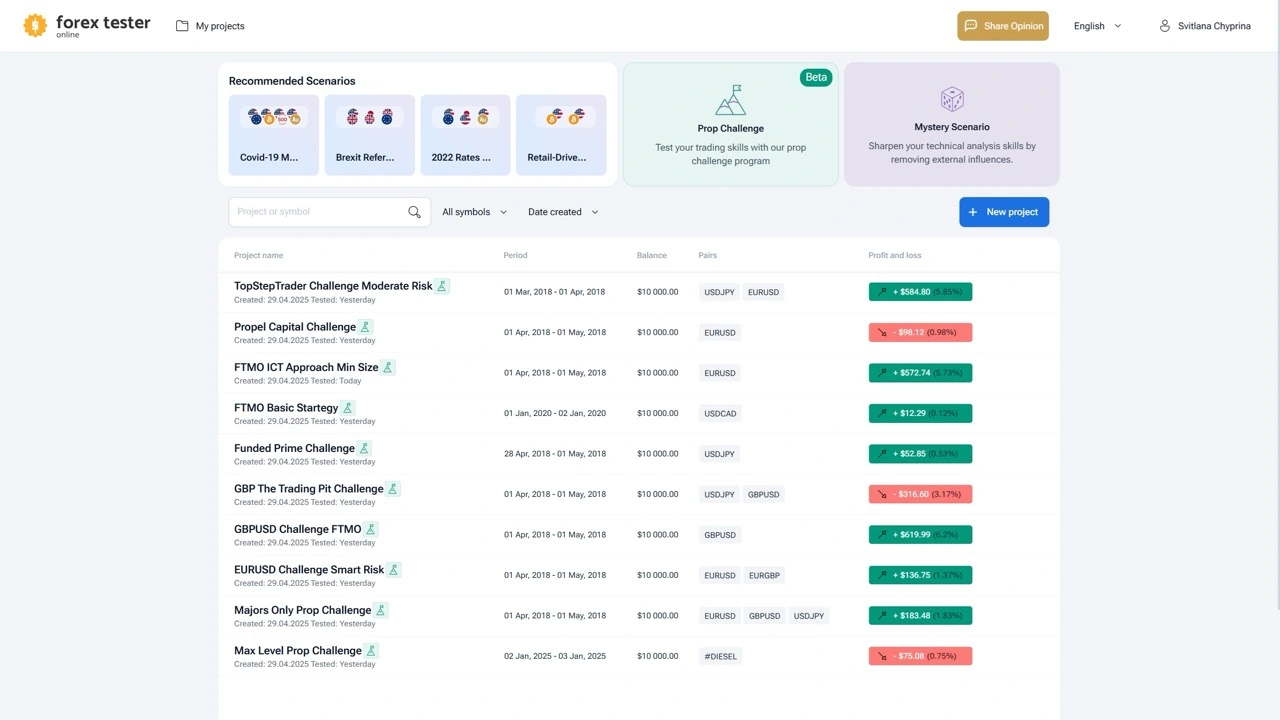Click the Project or symbol search field
Viewport: 1280px width, 720px height.
pyautogui.click(x=318, y=212)
